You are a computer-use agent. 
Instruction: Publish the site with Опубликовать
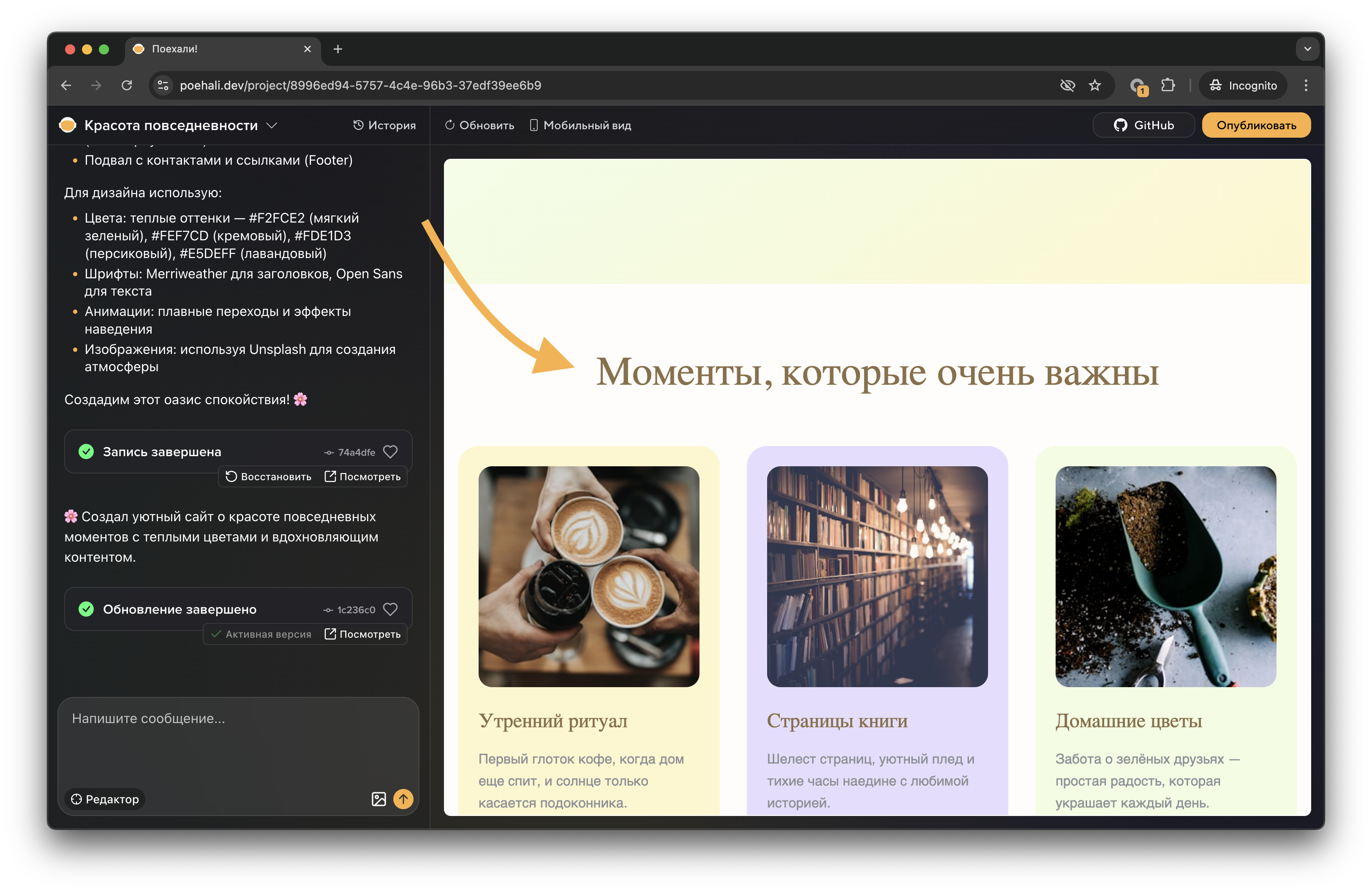click(1256, 125)
